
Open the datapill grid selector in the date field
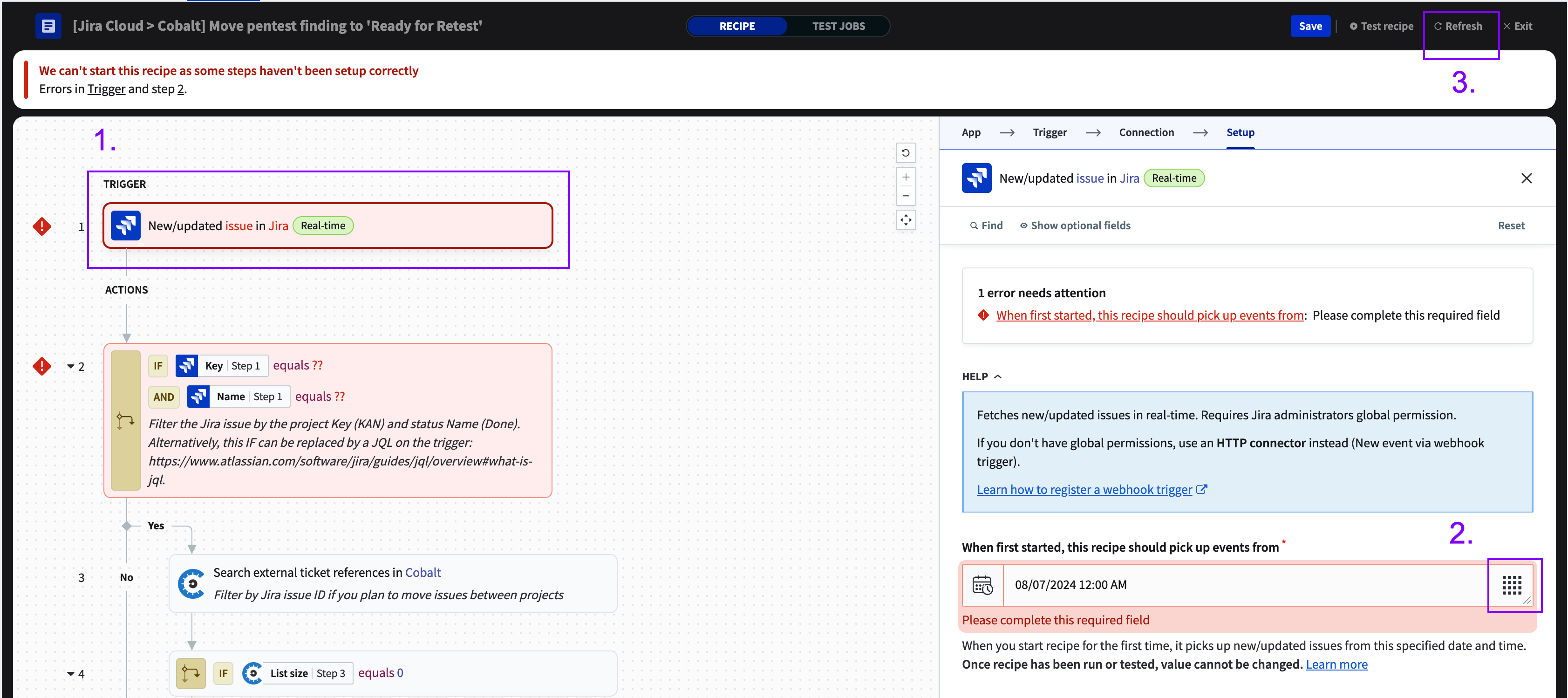click(x=1511, y=585)
